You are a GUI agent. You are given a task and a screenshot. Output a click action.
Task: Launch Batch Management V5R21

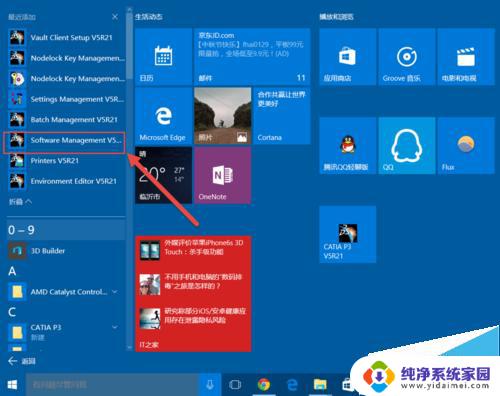click(66, 120)
